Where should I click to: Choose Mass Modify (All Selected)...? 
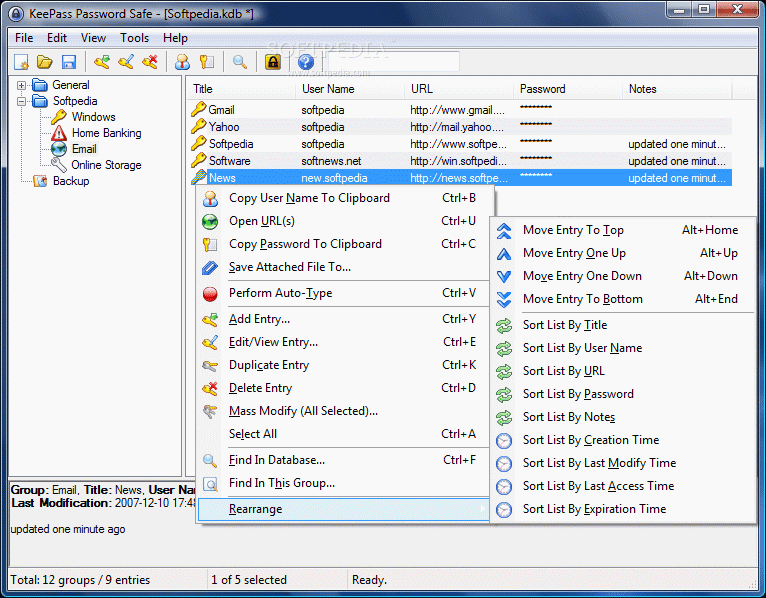pos(344,411)
